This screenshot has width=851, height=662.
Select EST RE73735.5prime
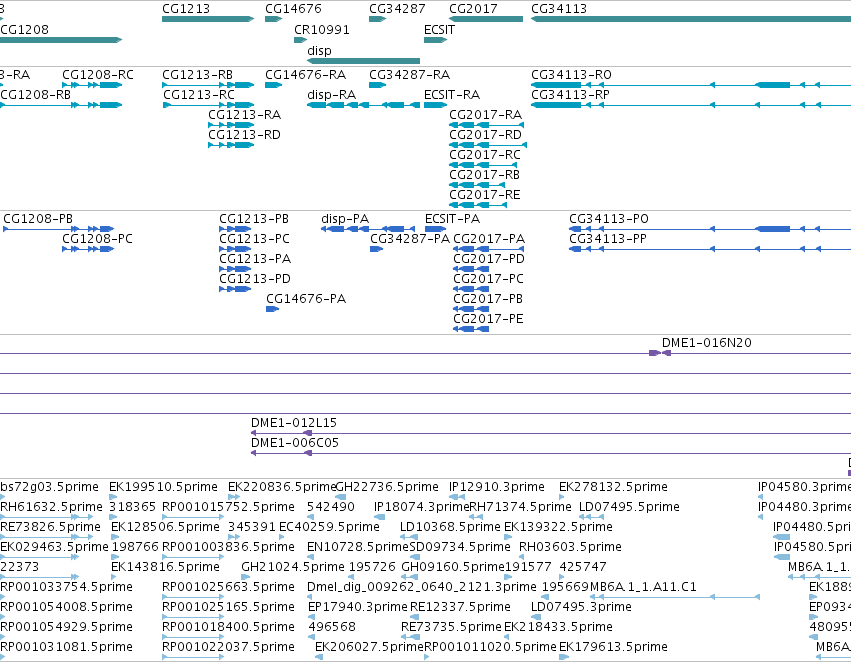tap(451, 627)
